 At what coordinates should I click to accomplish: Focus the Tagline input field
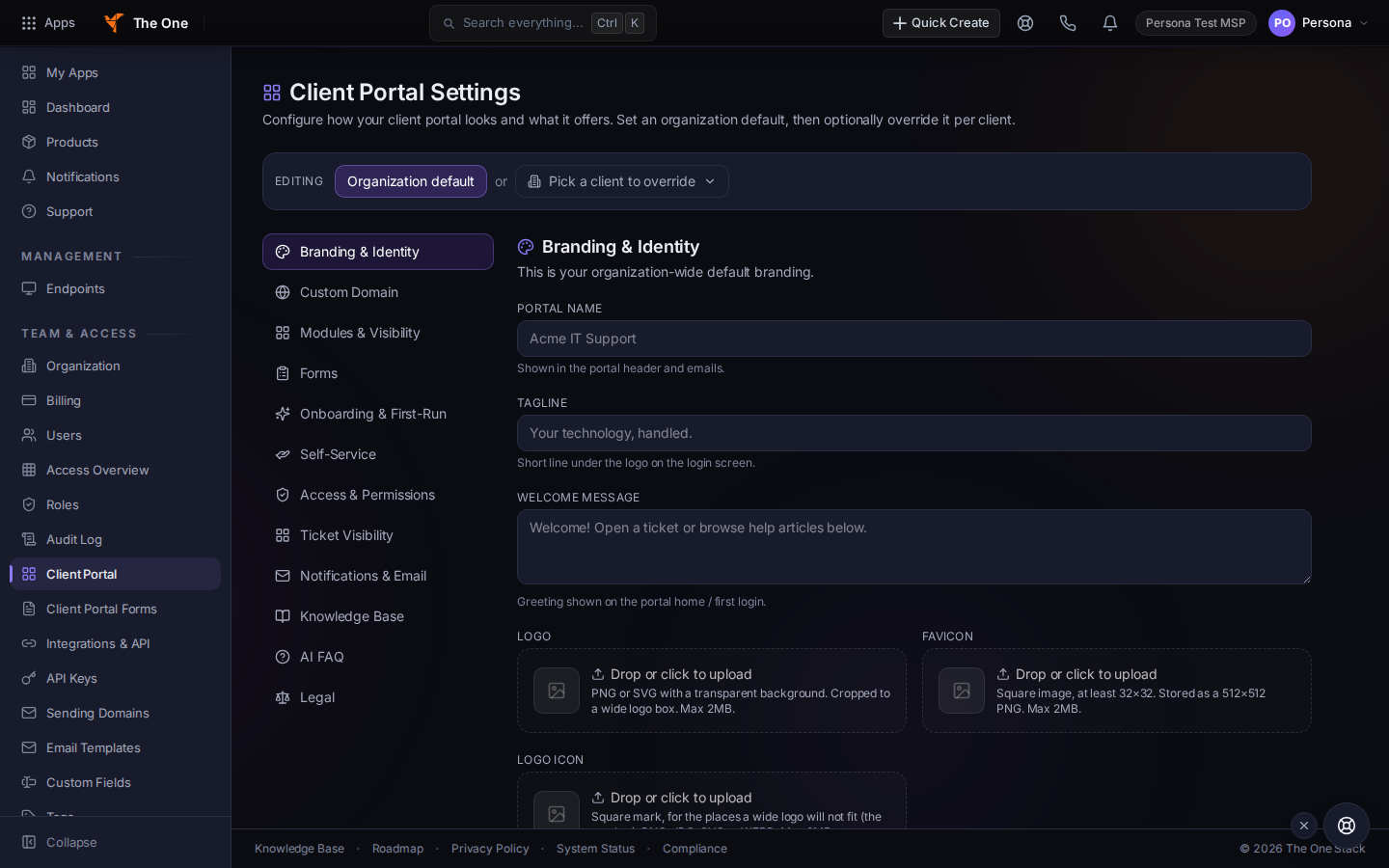click(914, 433)
